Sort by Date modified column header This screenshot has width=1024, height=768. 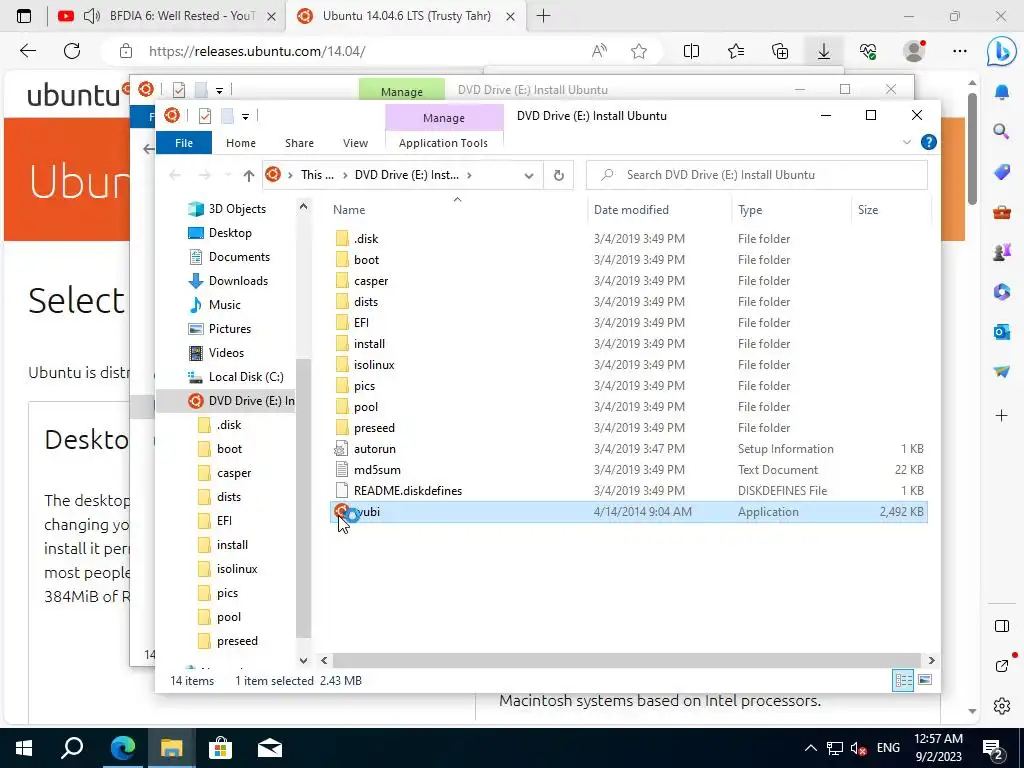tap(631, 210)
